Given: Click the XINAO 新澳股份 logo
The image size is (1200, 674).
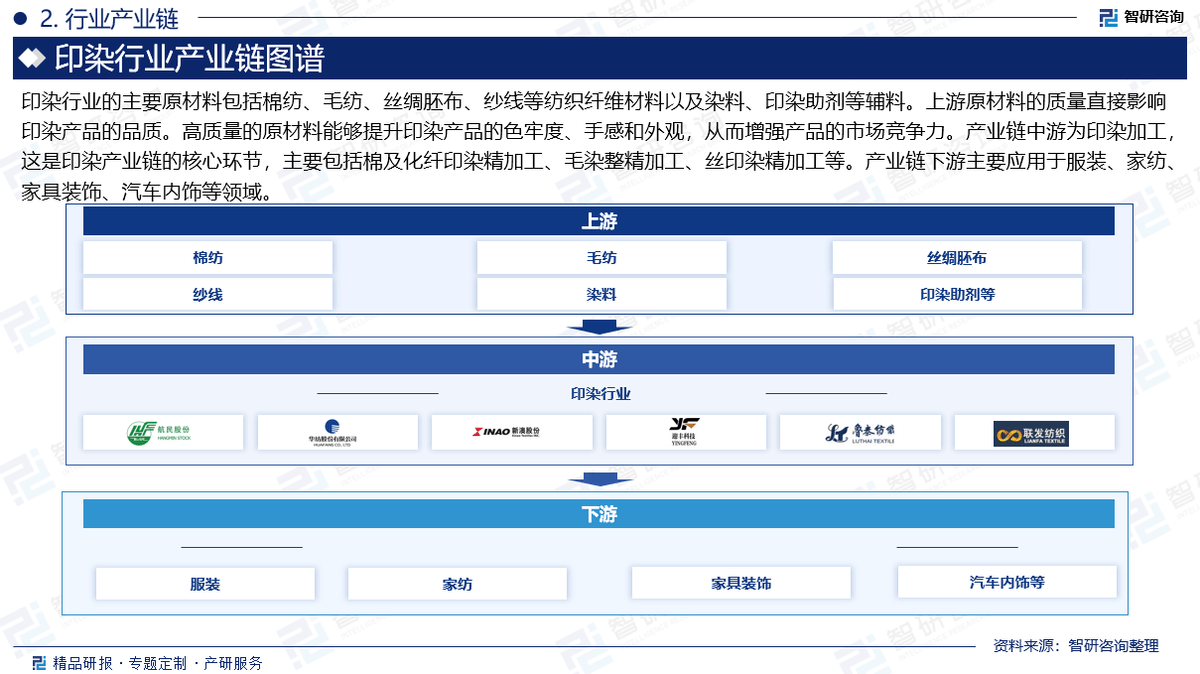Looking at the screenshot, I should click(x=511, y=432).
